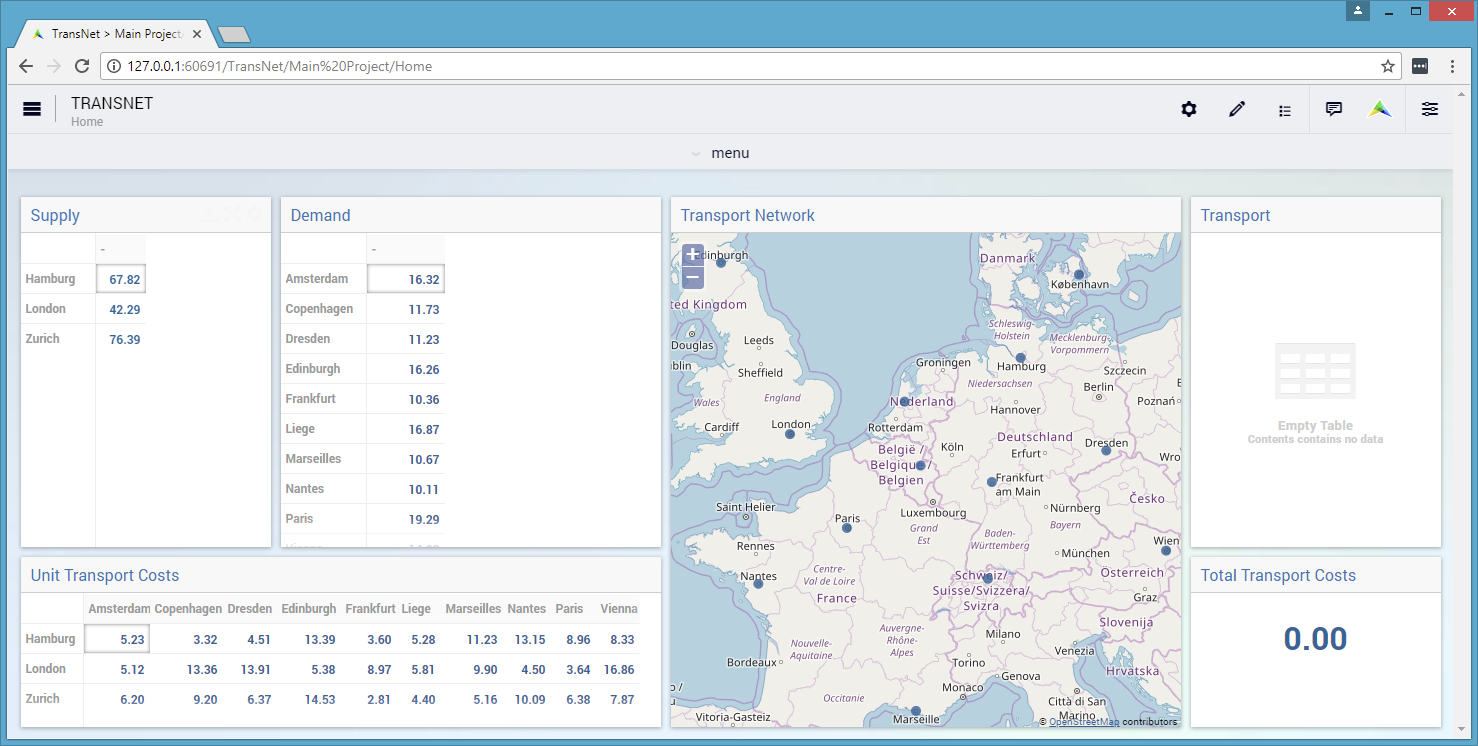
Task: Select London to Vienna cost 16.86
Action: pos(619,669)
